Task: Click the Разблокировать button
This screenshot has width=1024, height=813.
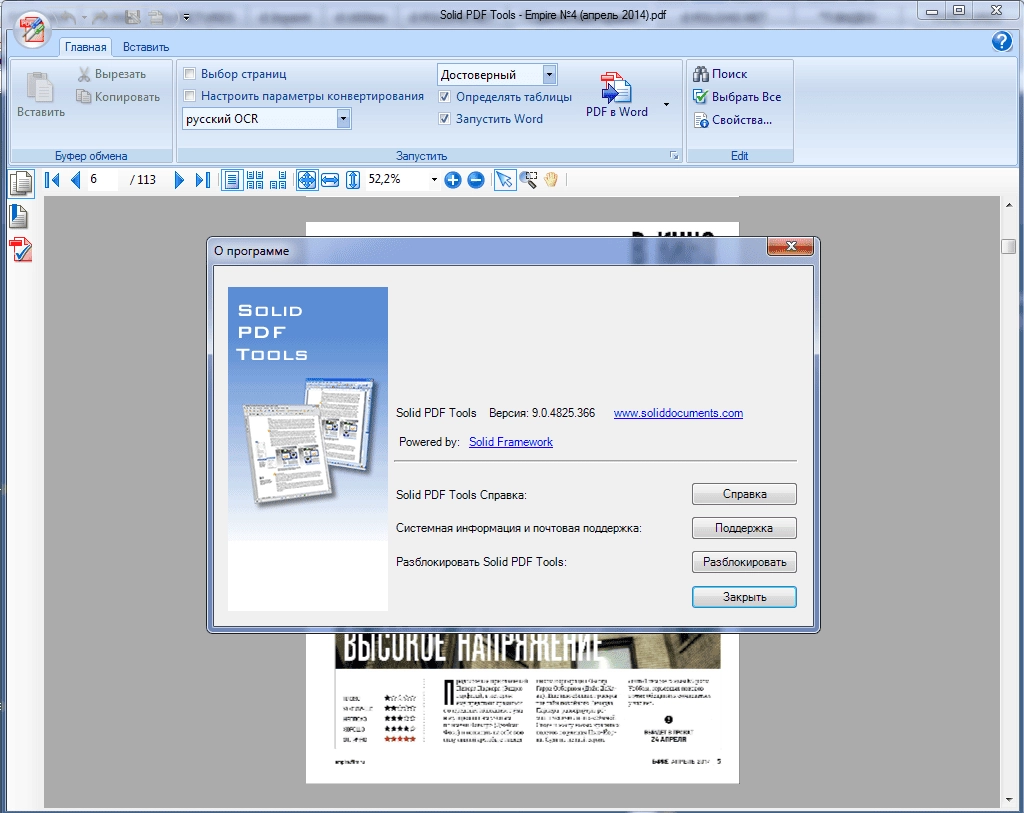Action: [x=744, y=562]
